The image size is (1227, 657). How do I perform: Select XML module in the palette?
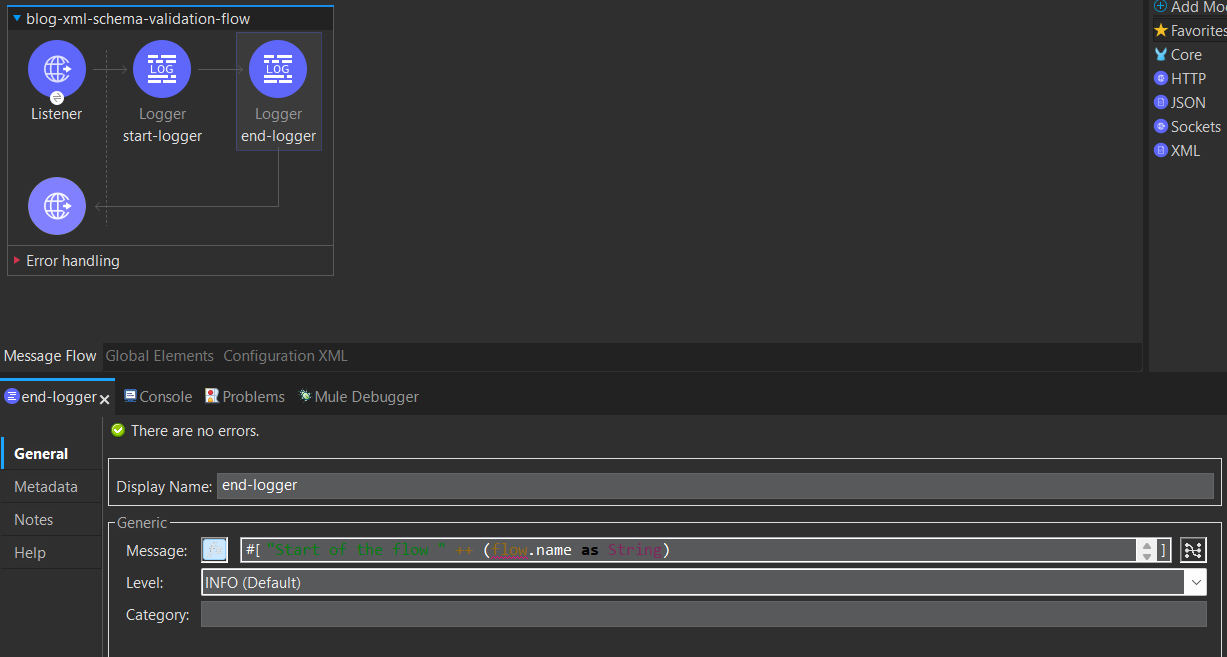pos(1184,151)
